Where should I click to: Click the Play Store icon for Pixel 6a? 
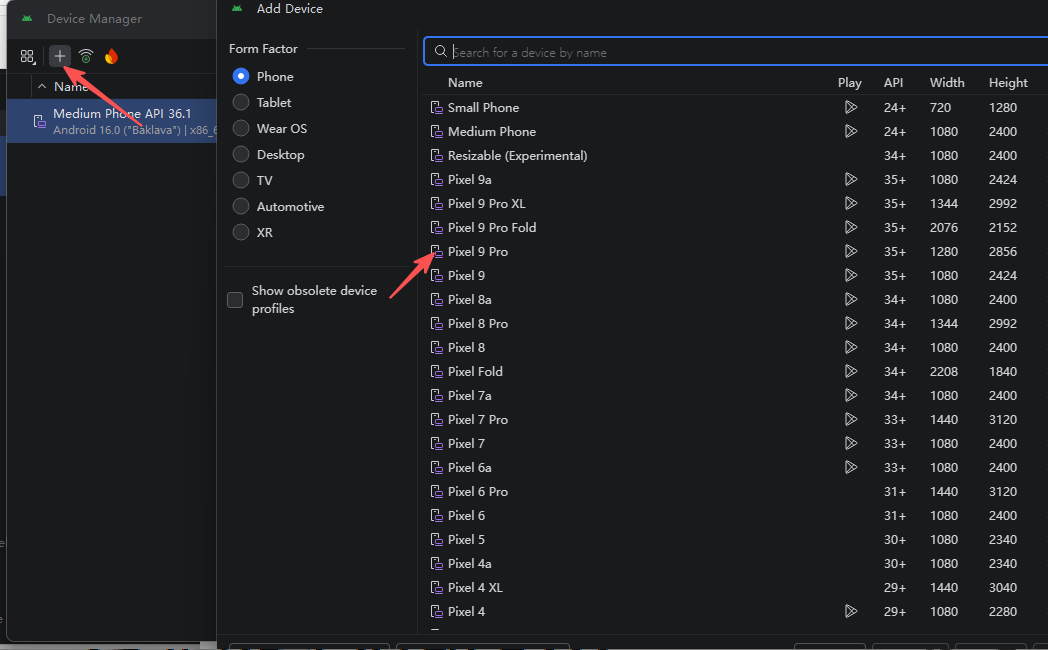click(850, 467)
